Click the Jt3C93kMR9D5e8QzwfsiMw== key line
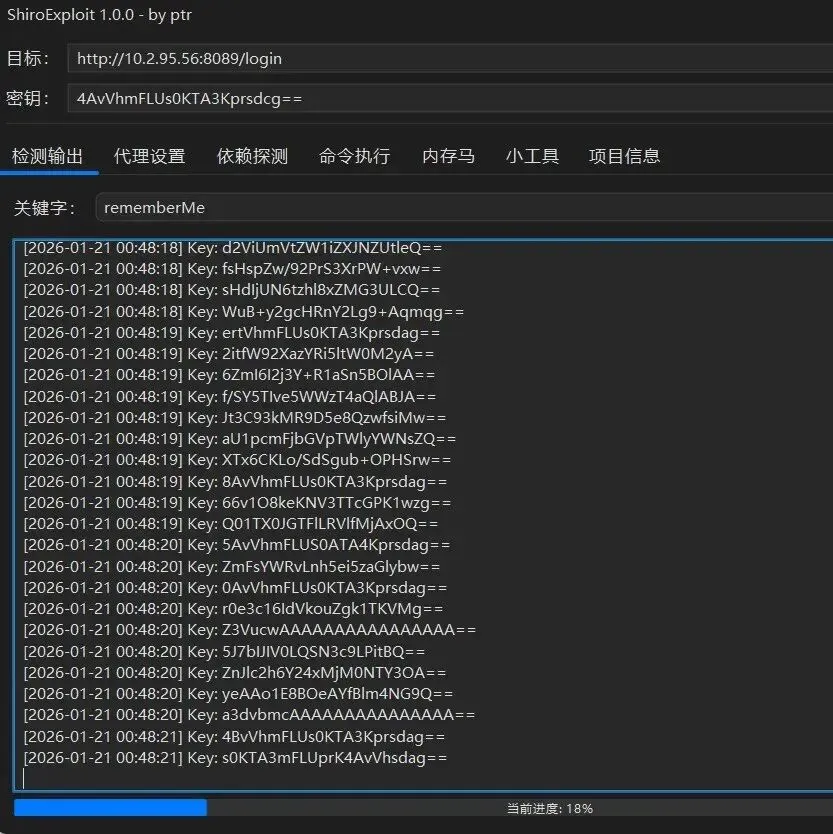833x834 pixels. click(x=235, y=418)
